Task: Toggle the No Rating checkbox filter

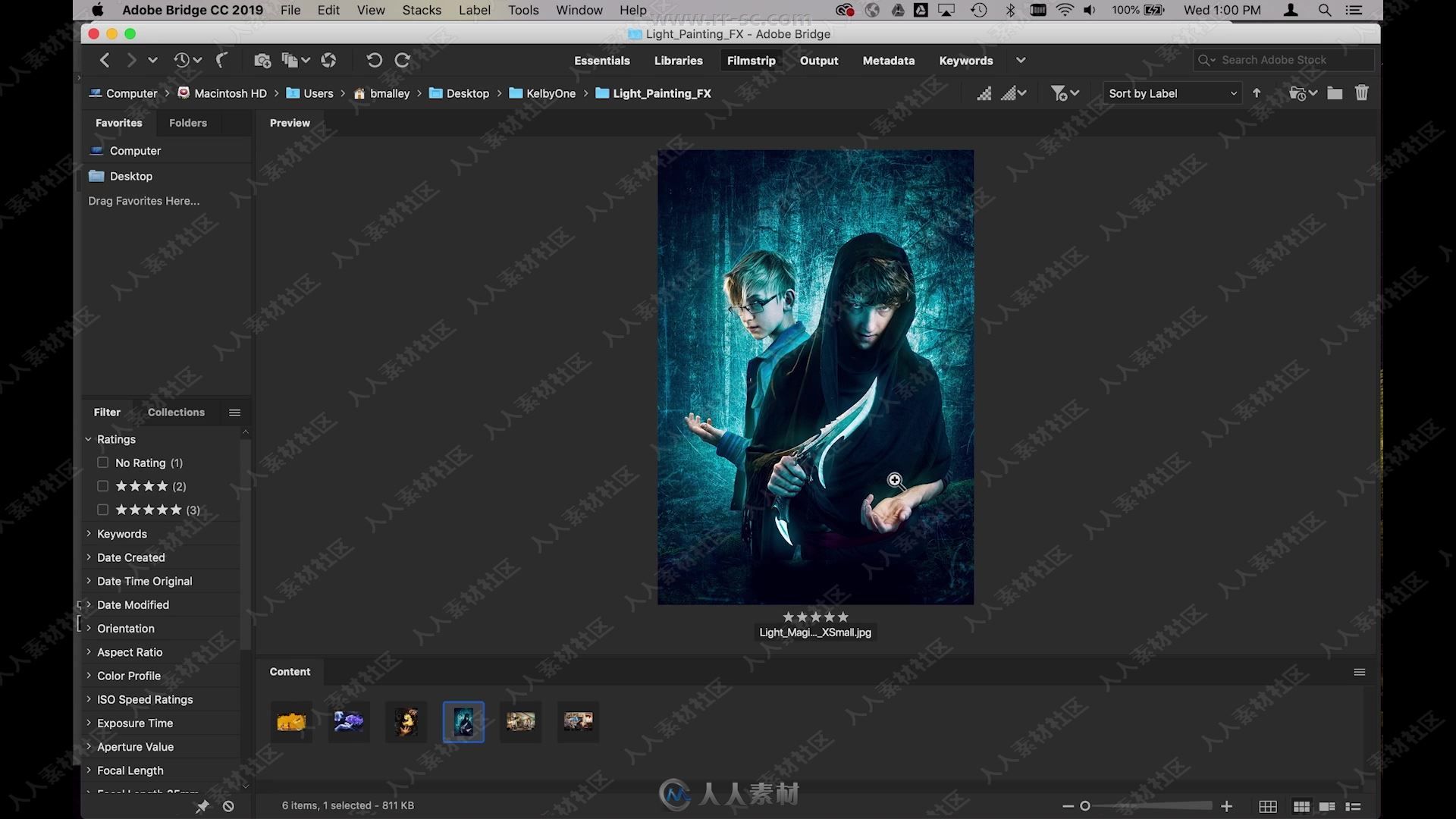Action: pos(102,462)
